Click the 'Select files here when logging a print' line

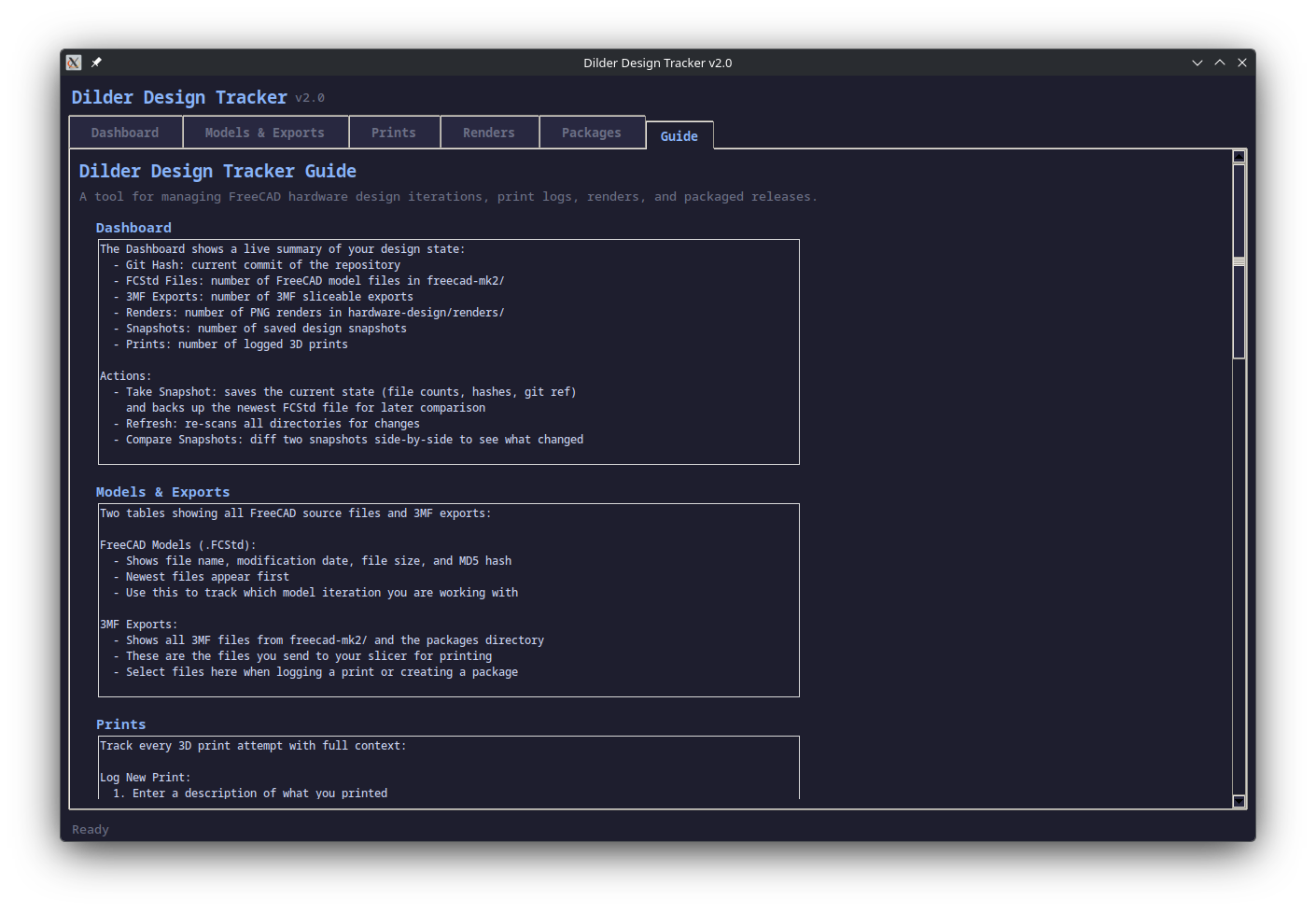pos(315,672)
